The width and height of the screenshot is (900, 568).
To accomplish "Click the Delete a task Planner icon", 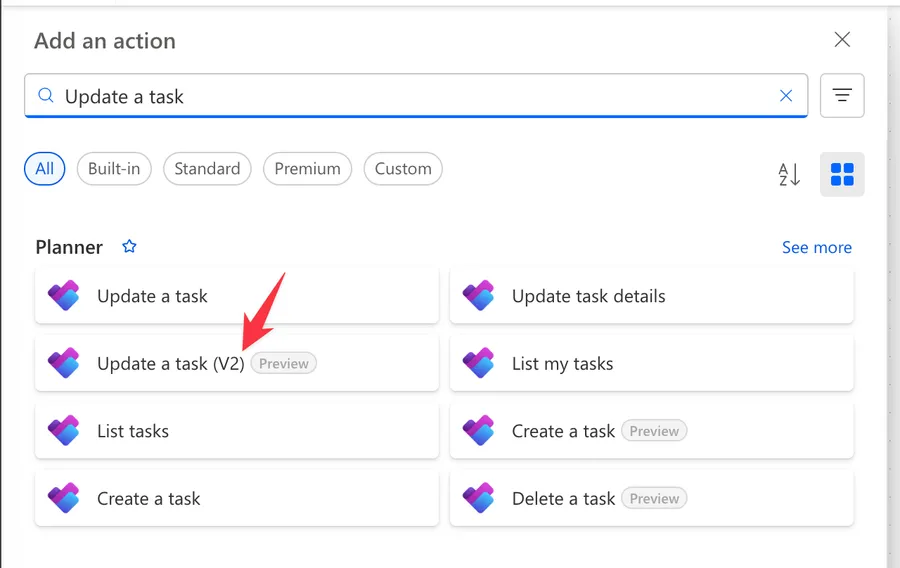I will pyautogui.click(x=479, y=498).
